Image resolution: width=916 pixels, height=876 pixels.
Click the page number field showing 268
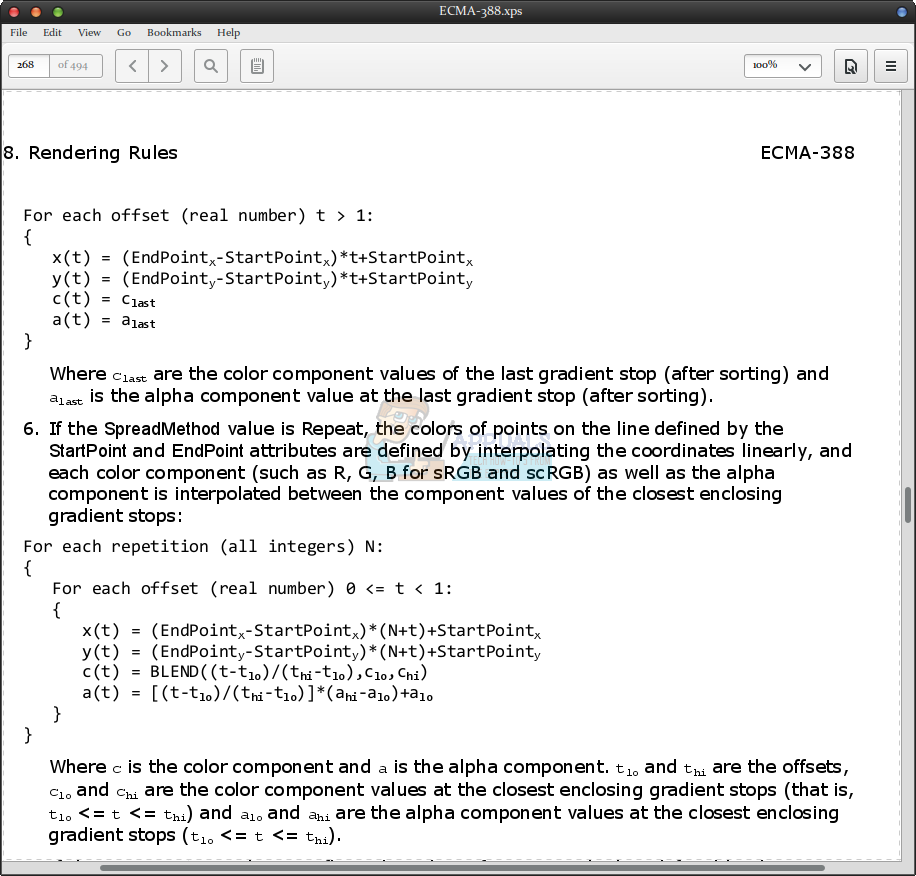pos(28,65)
